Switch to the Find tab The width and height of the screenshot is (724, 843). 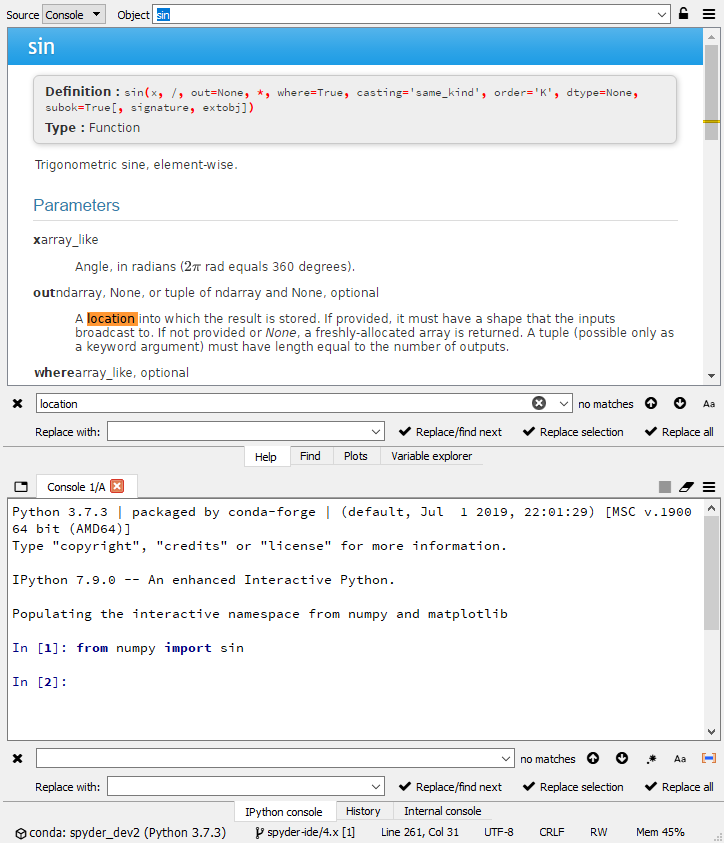pos(310,456)
